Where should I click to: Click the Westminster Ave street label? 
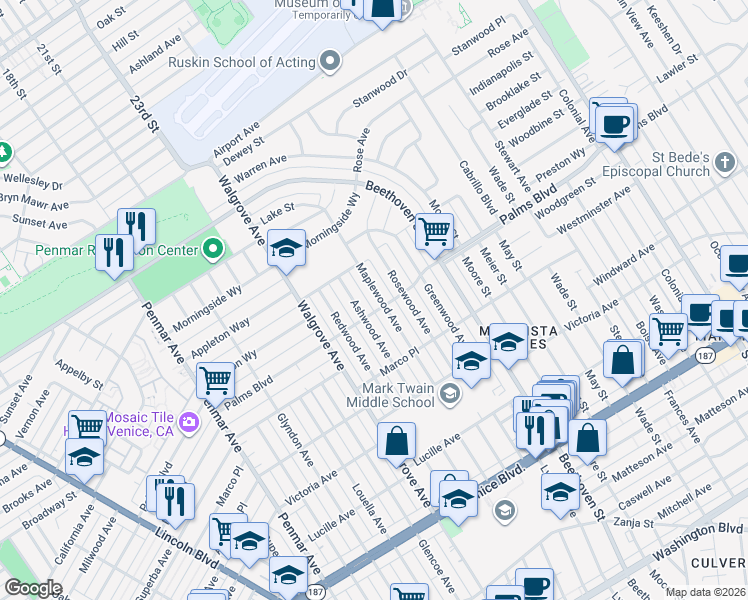coord(594,210)
